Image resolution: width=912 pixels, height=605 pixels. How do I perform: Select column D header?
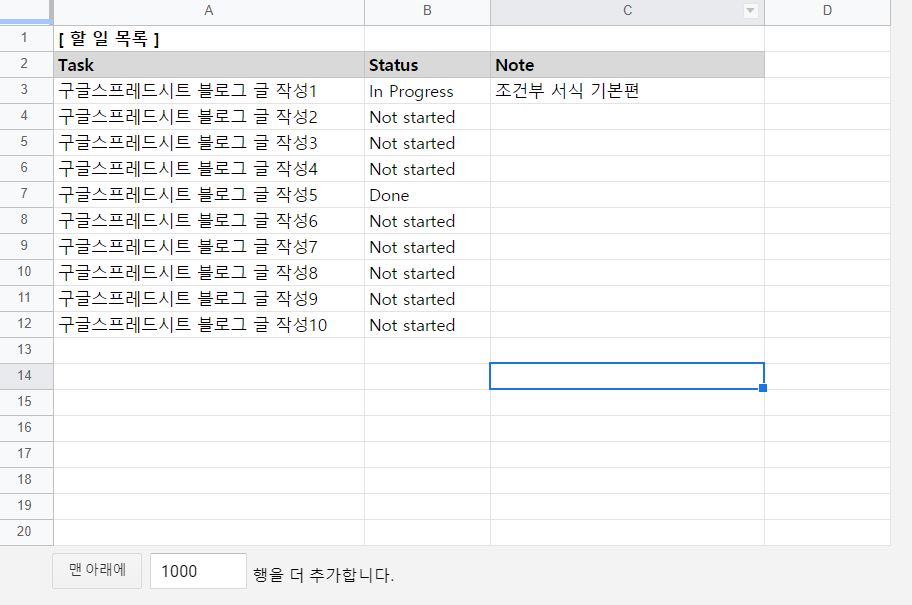(827, 10)
